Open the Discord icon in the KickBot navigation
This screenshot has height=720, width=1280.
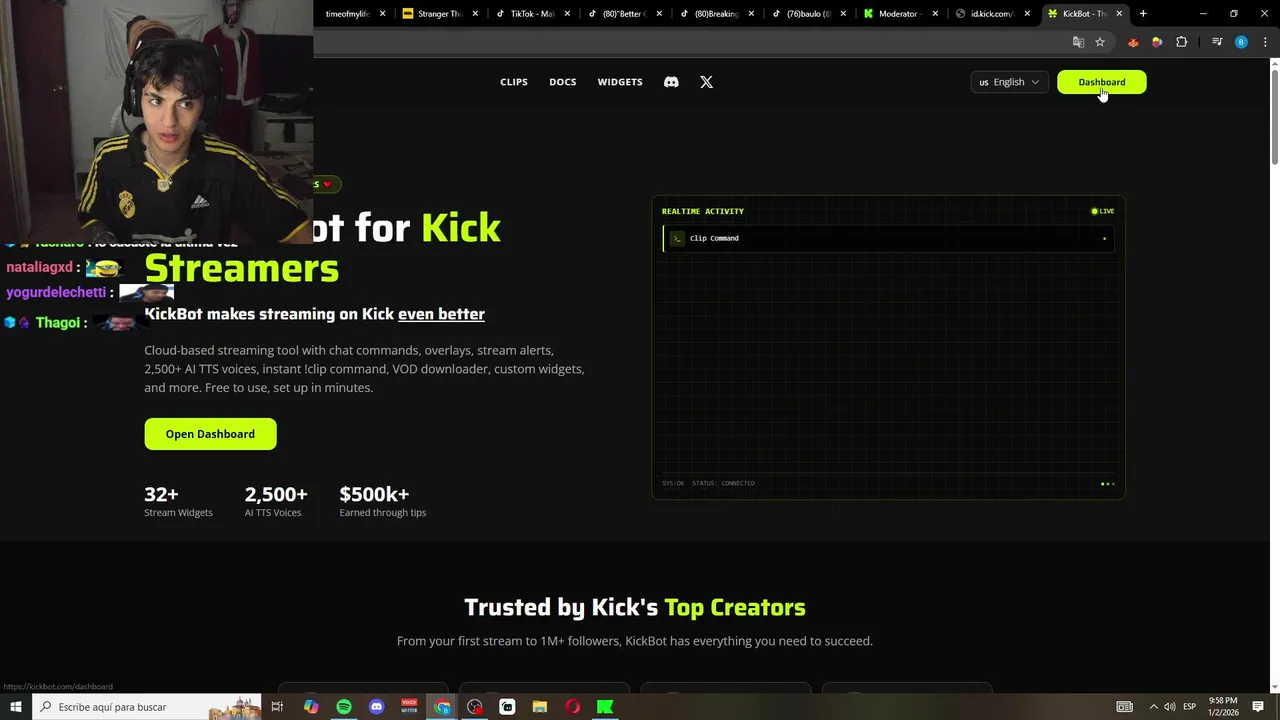[x=671, y=82]
